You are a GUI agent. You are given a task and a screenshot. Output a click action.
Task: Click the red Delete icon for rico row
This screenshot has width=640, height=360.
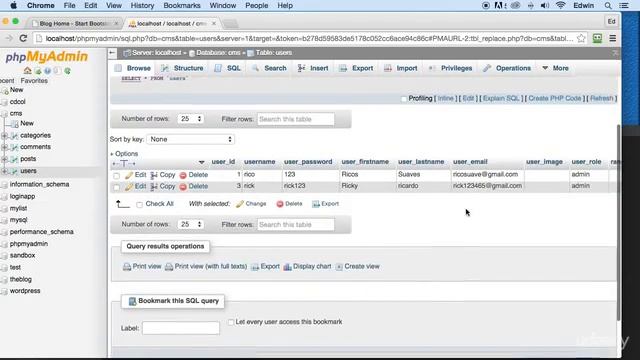[183, 175]
